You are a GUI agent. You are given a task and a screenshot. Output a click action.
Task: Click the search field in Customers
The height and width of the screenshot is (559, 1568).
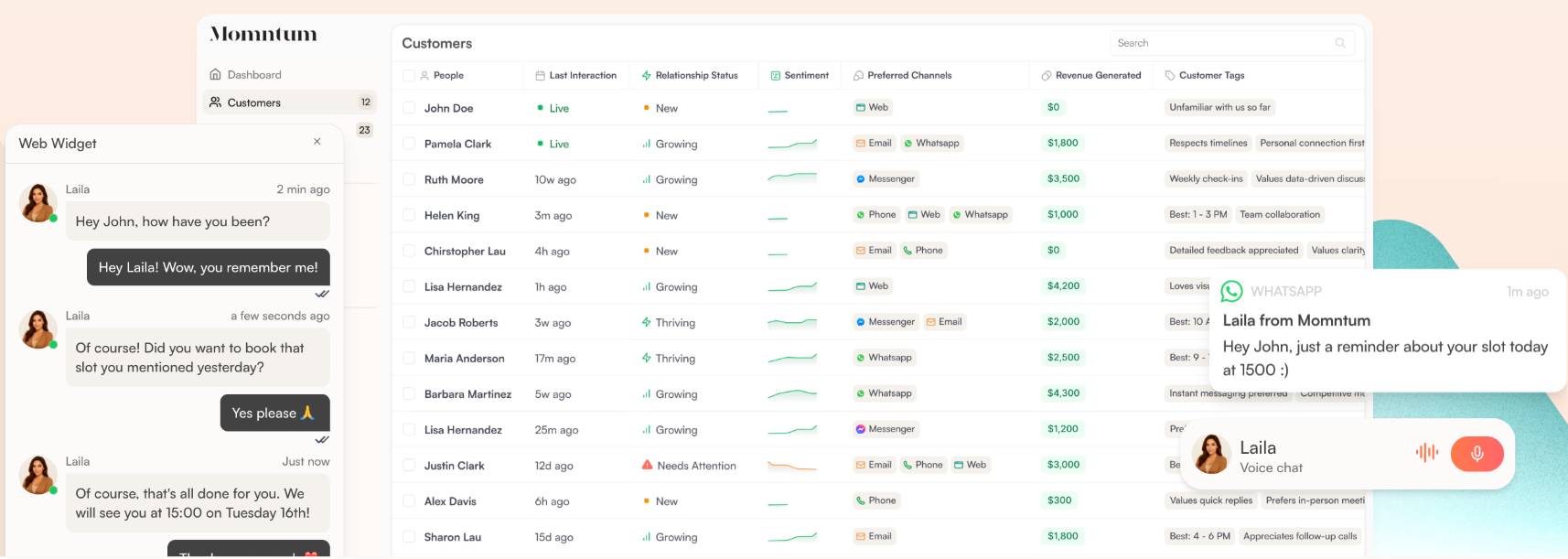point(1232,43)
